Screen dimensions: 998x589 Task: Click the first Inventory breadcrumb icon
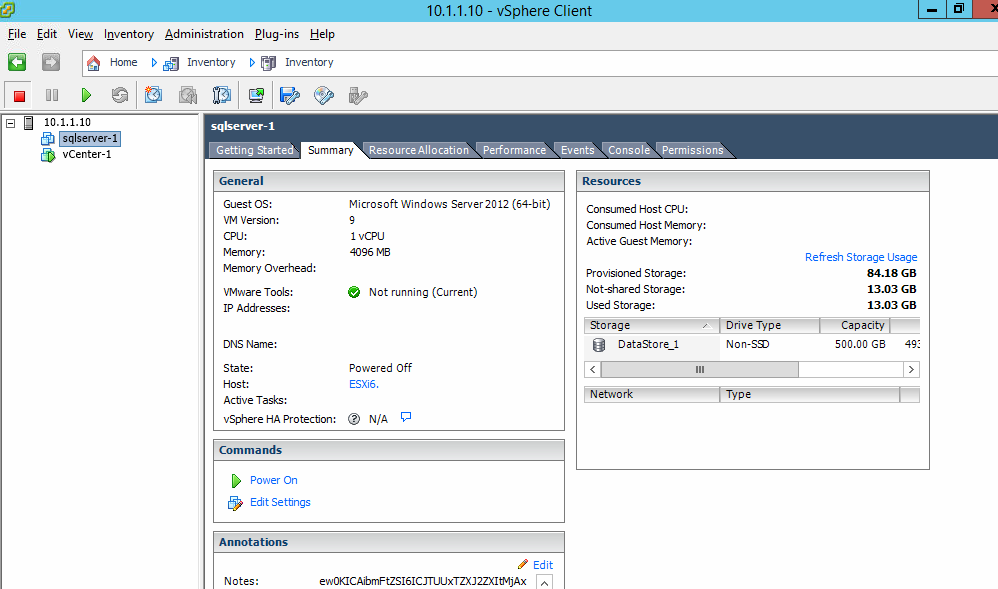(x=171, y=62)
